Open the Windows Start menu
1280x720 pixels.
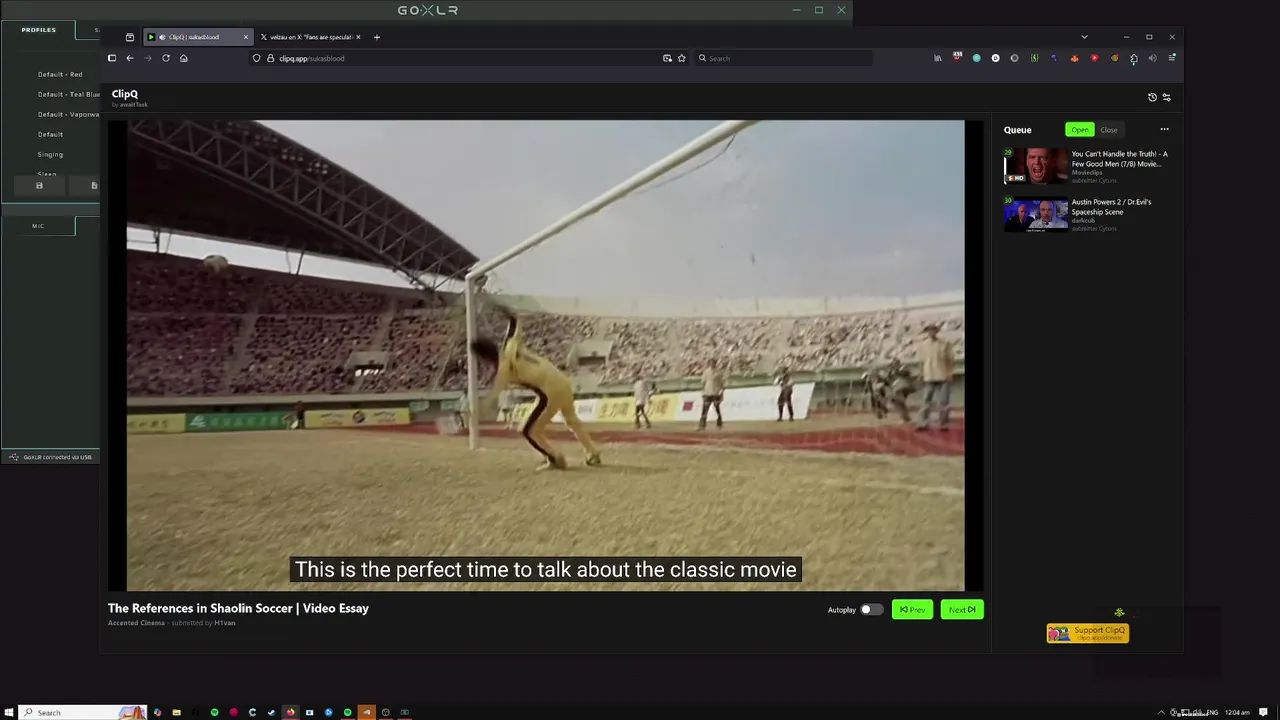click(9, 712)
